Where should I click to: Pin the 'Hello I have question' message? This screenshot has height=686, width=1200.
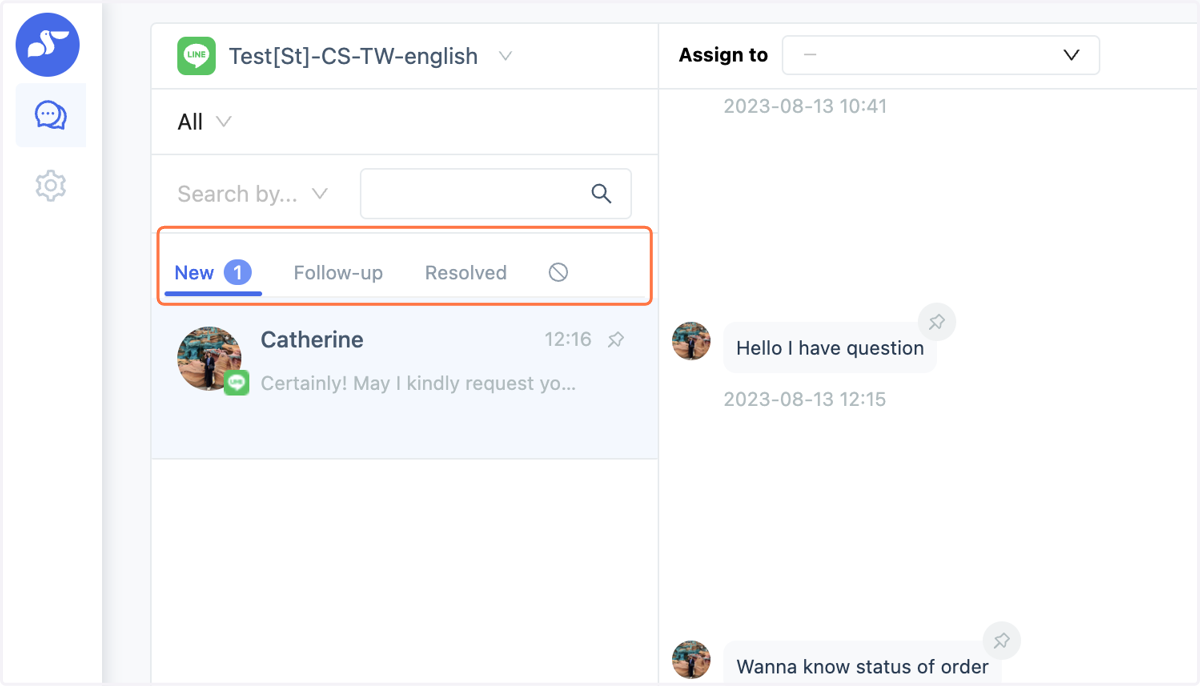[937, 322]
